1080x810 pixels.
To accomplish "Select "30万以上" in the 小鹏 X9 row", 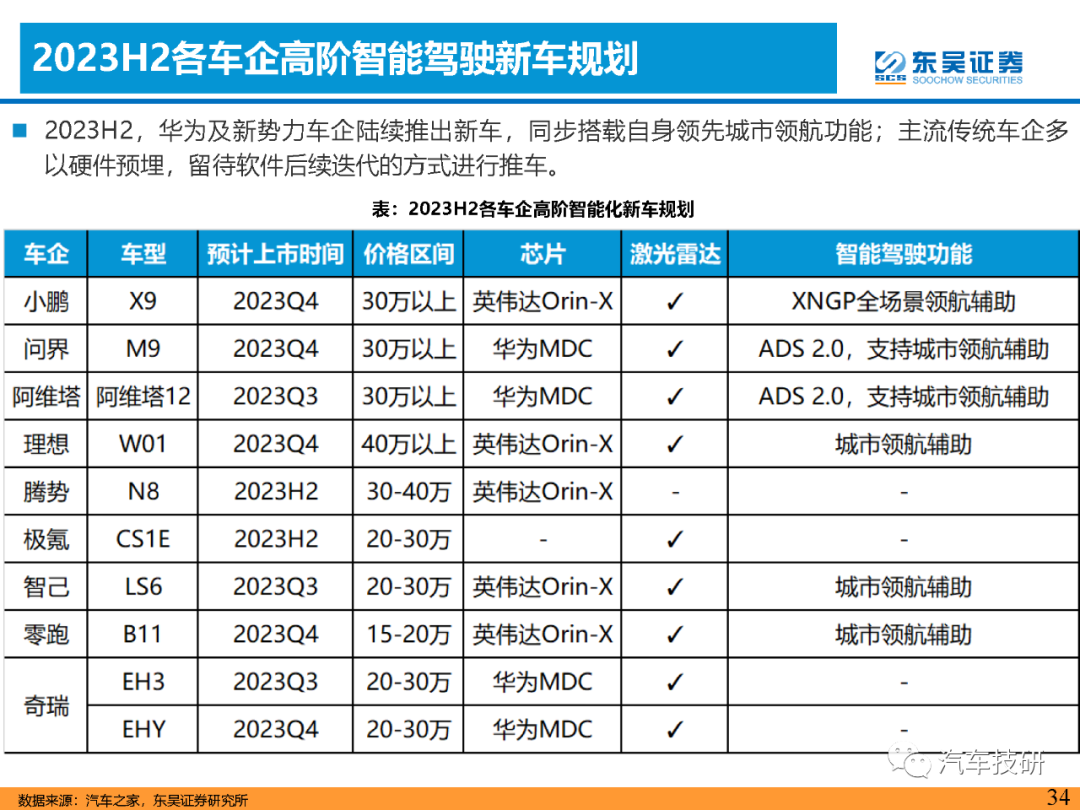I will (408, 302).
